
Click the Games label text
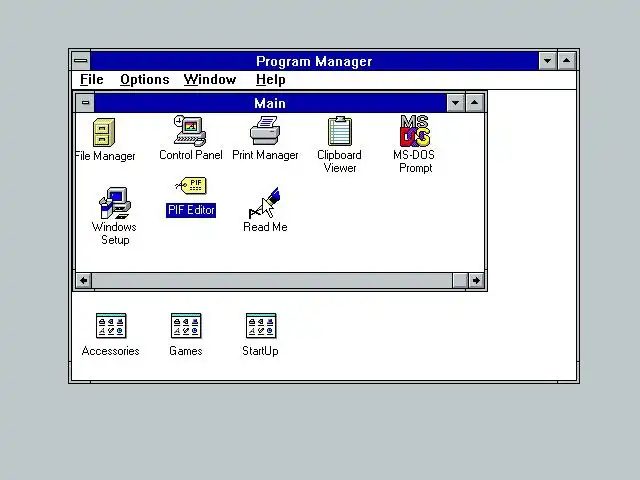coord(186,351)
